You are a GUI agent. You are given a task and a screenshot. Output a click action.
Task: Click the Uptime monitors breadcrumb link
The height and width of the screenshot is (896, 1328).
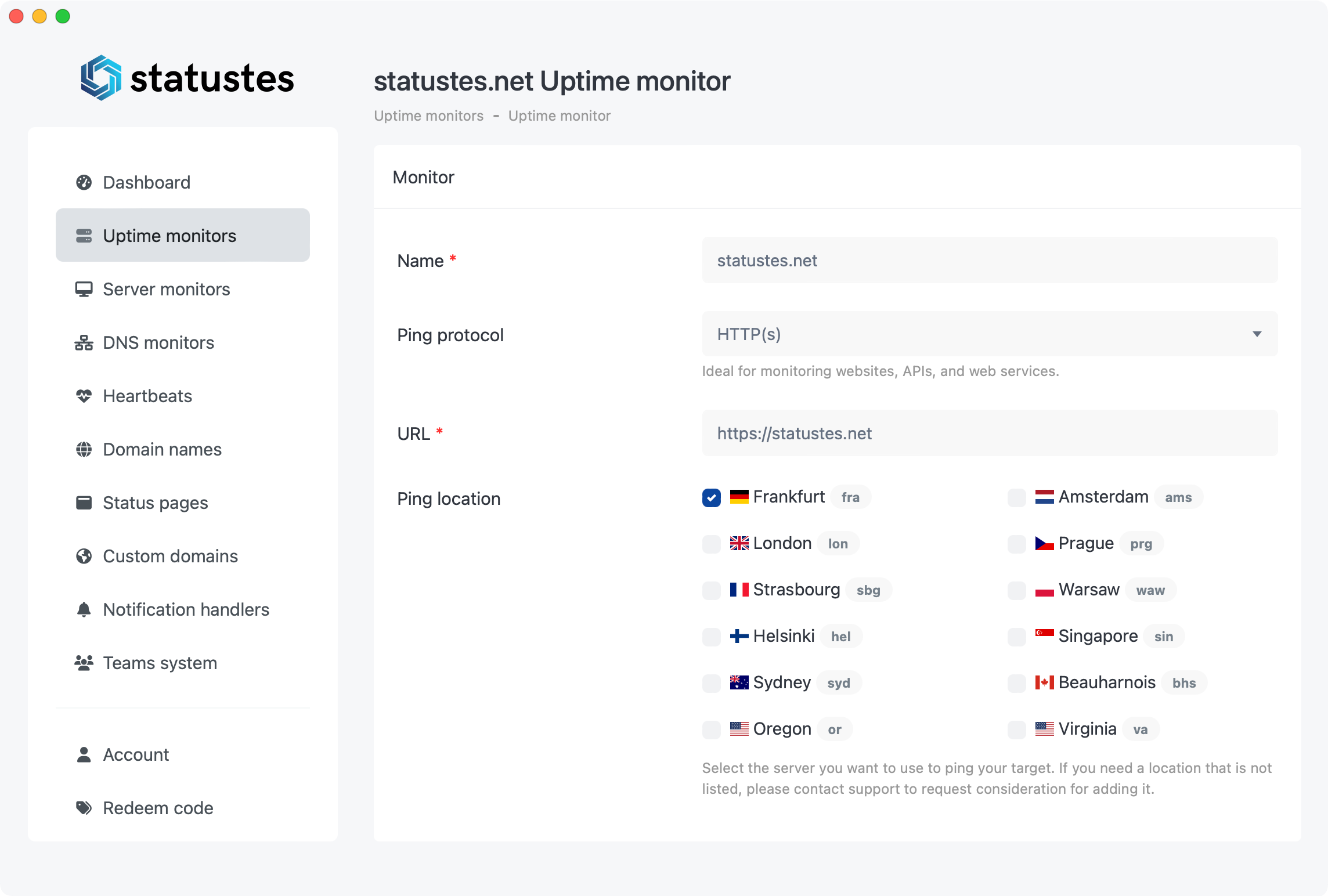click(x=428, y=116)
